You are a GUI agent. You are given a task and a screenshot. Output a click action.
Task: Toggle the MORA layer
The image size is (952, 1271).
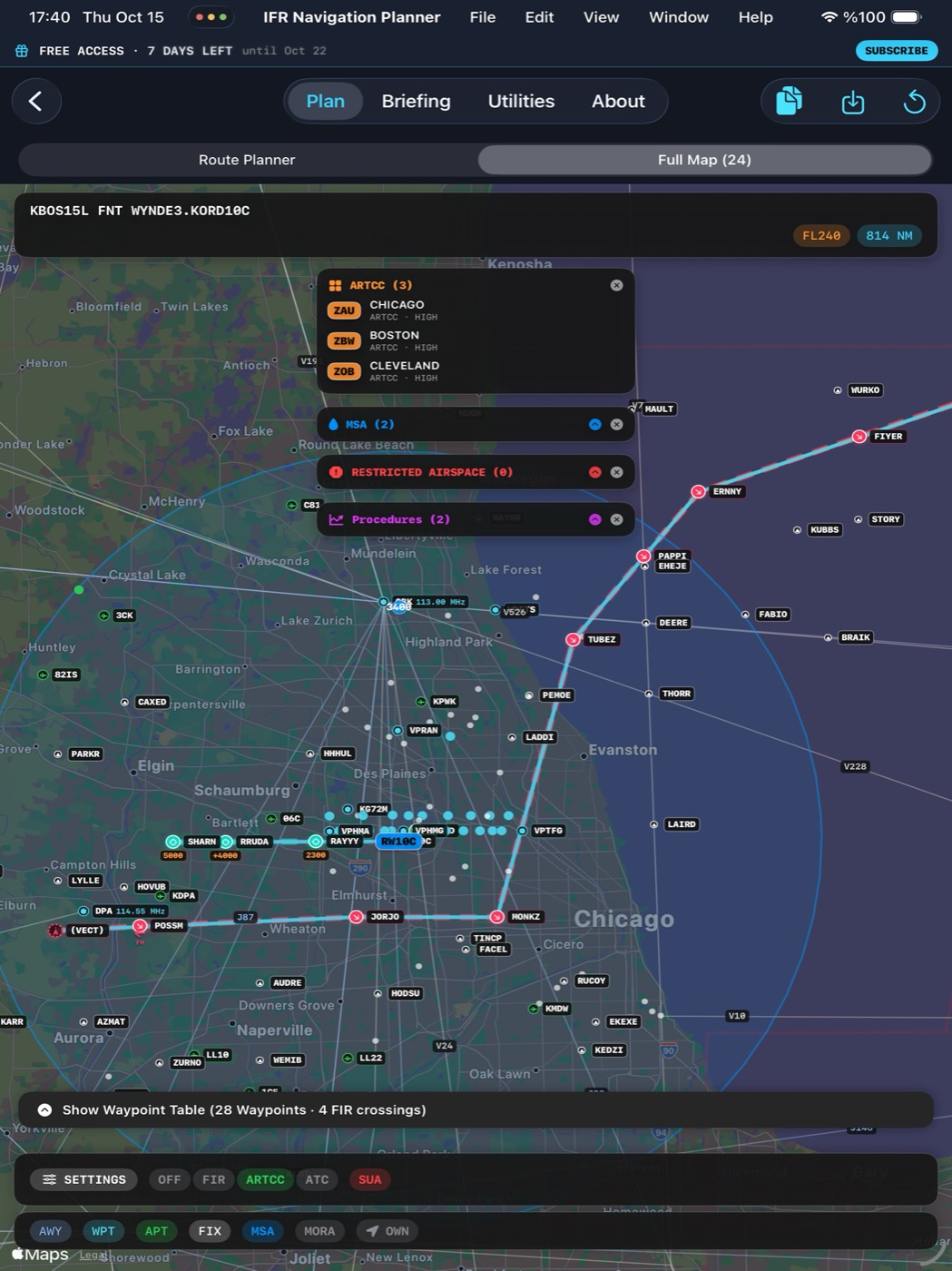319,1231
